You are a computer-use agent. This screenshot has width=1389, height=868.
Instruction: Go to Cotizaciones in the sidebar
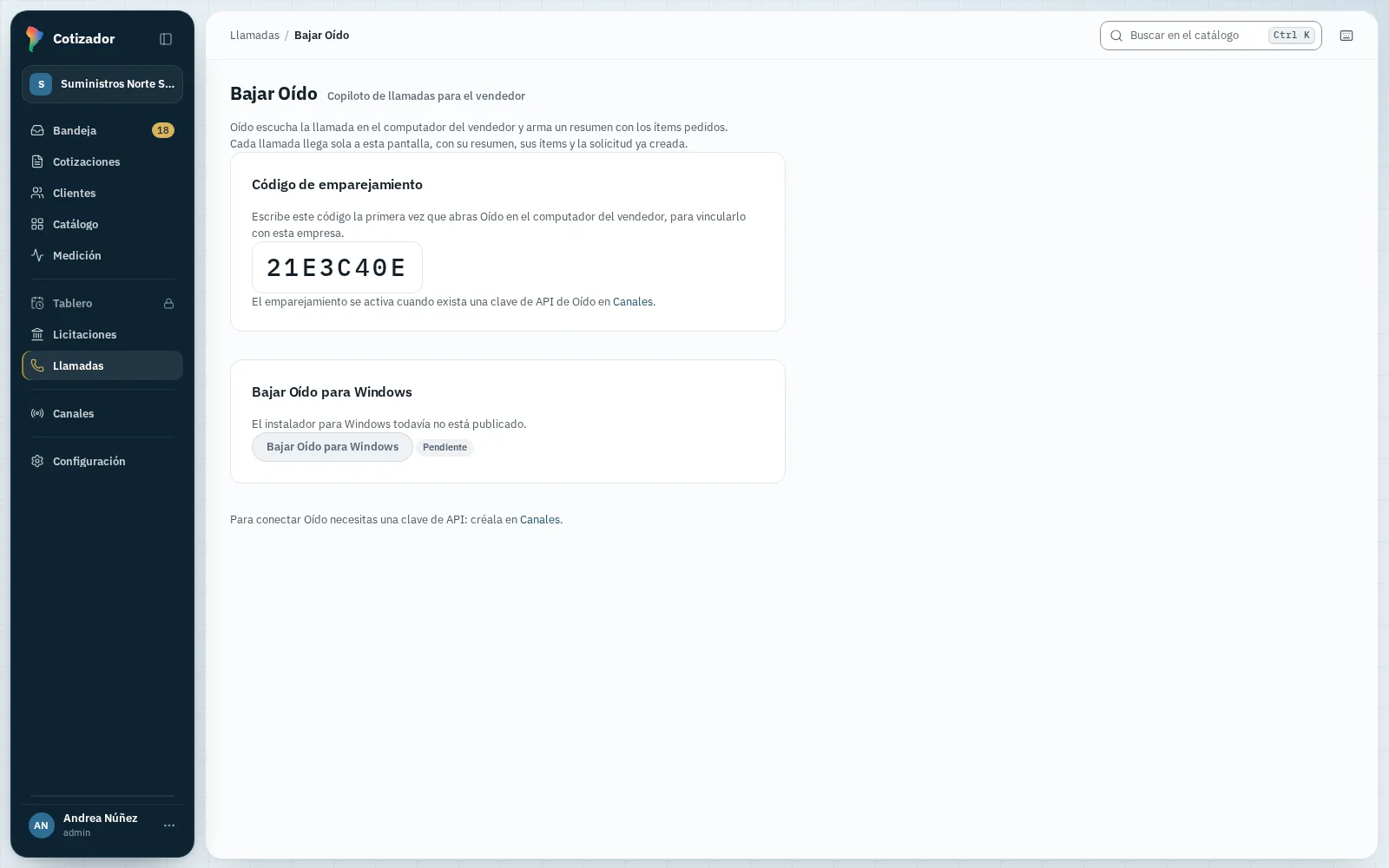pos(102,161)
